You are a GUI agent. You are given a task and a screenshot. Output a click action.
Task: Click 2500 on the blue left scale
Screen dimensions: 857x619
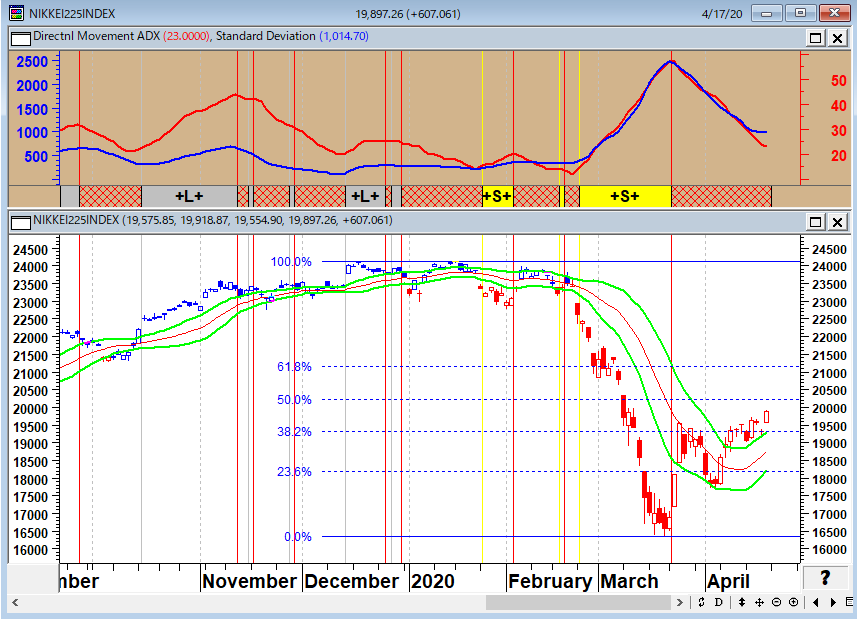32,61
